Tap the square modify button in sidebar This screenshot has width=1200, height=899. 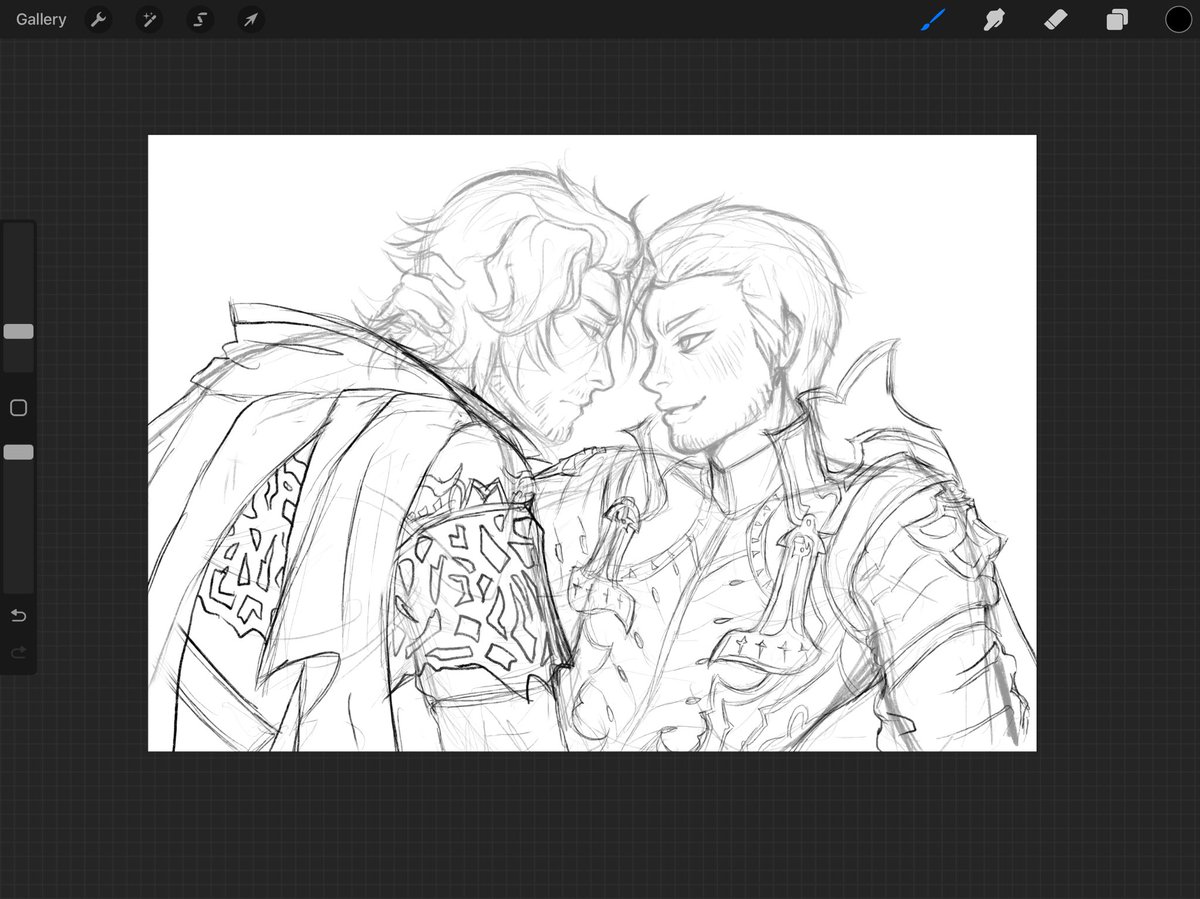[18, 408]
